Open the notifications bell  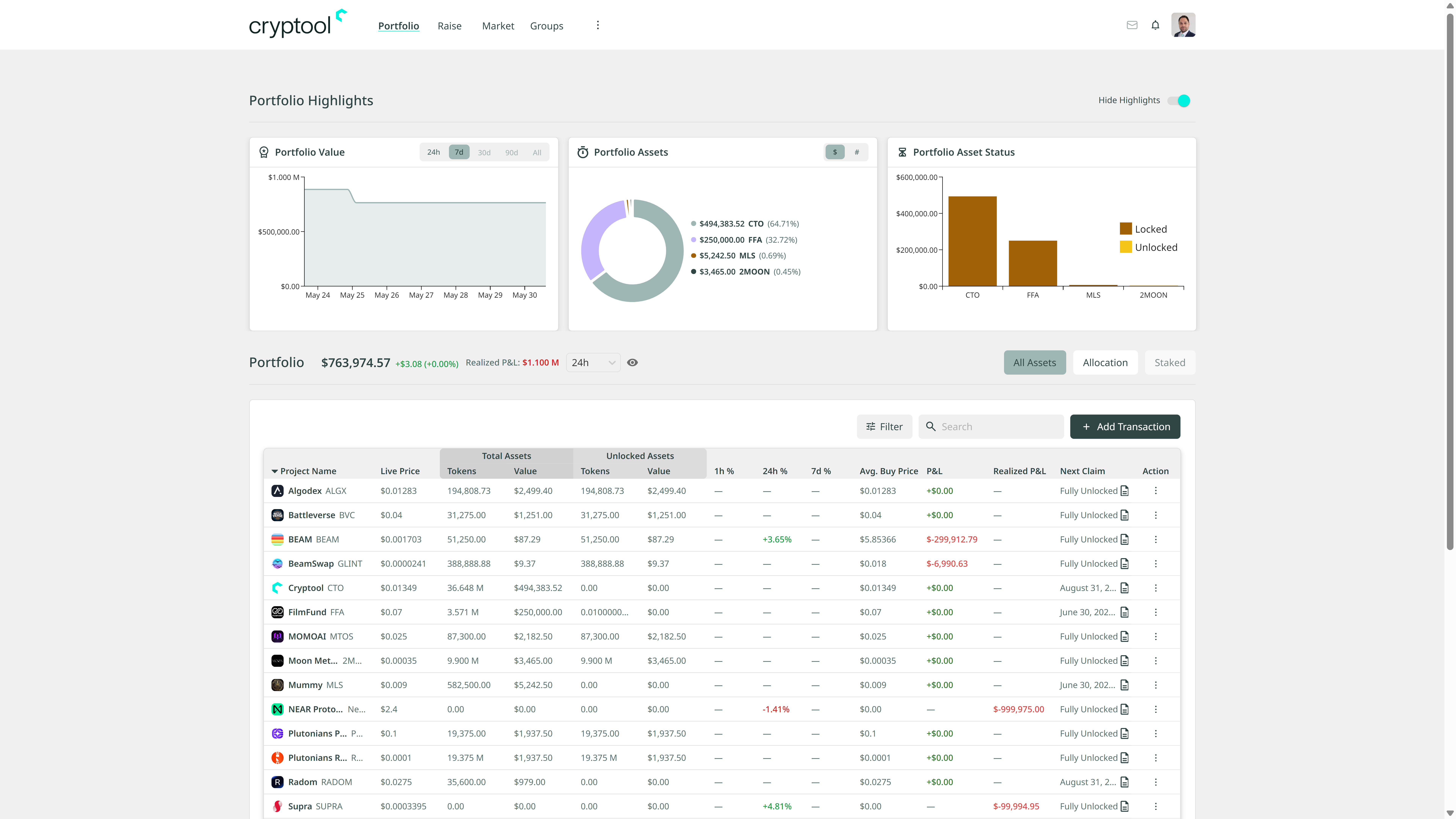tap(1155, 25)
